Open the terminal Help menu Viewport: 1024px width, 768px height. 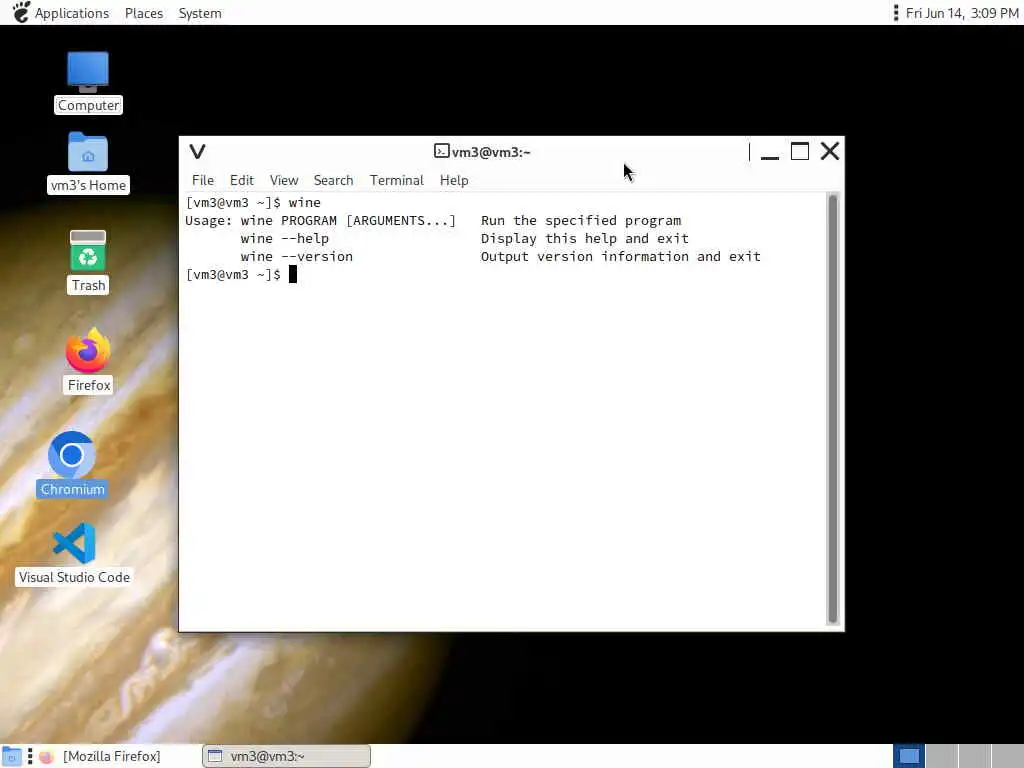click(454, 180)
